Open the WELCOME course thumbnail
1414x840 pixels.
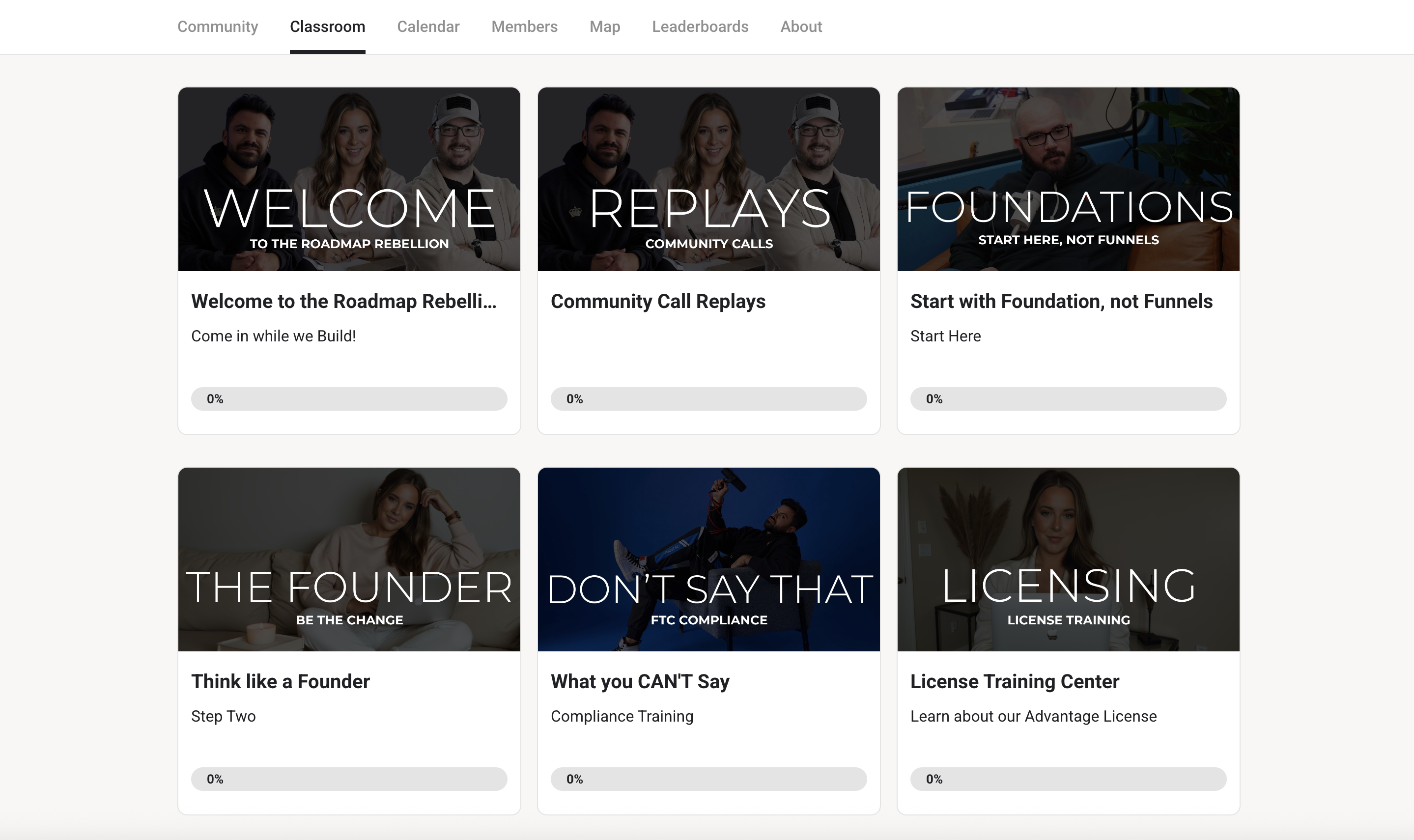pos(349,179)
